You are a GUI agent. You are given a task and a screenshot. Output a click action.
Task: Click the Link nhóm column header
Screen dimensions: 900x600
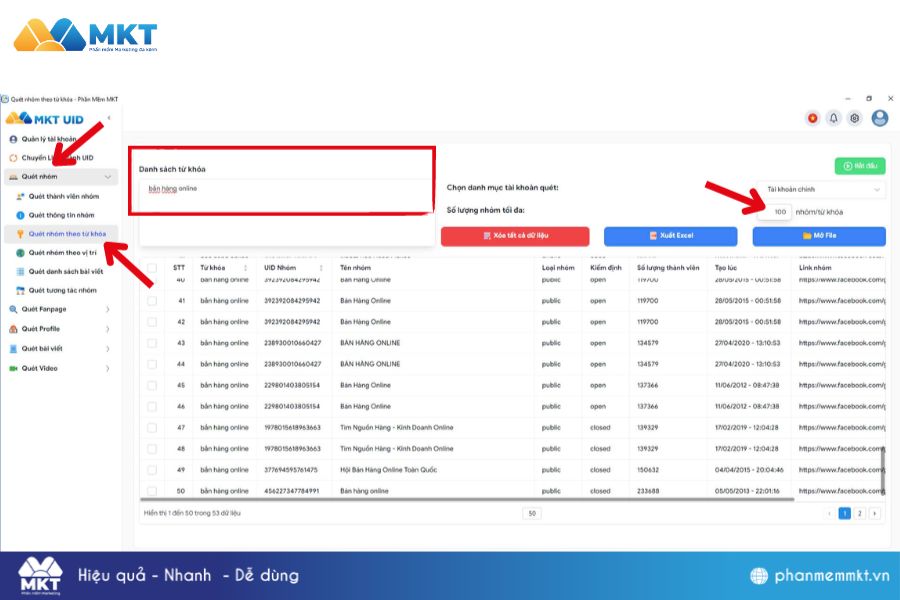coord(815,268)
